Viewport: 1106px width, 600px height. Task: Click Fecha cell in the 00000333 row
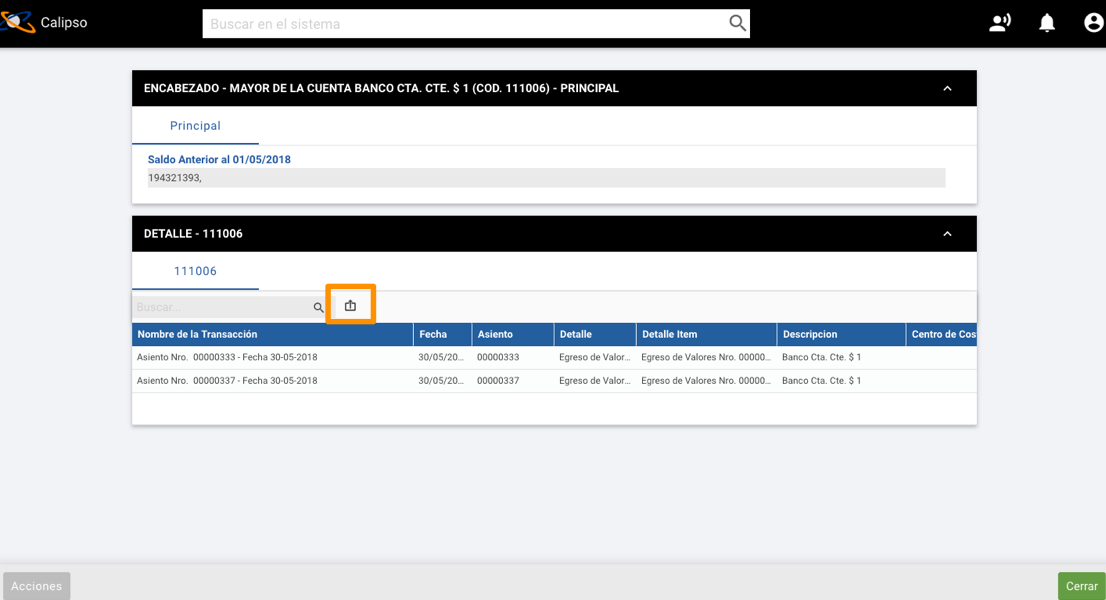click(441, 357)
